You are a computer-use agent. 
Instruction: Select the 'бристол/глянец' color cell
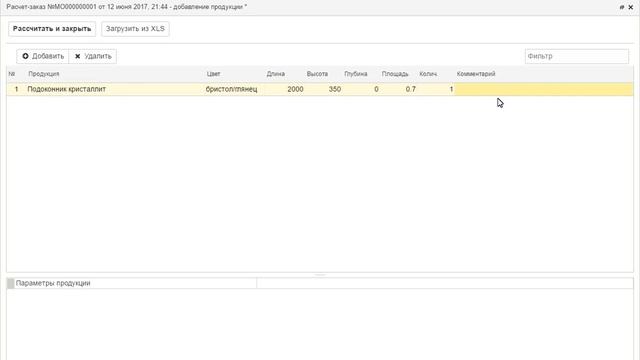[234, 89]
